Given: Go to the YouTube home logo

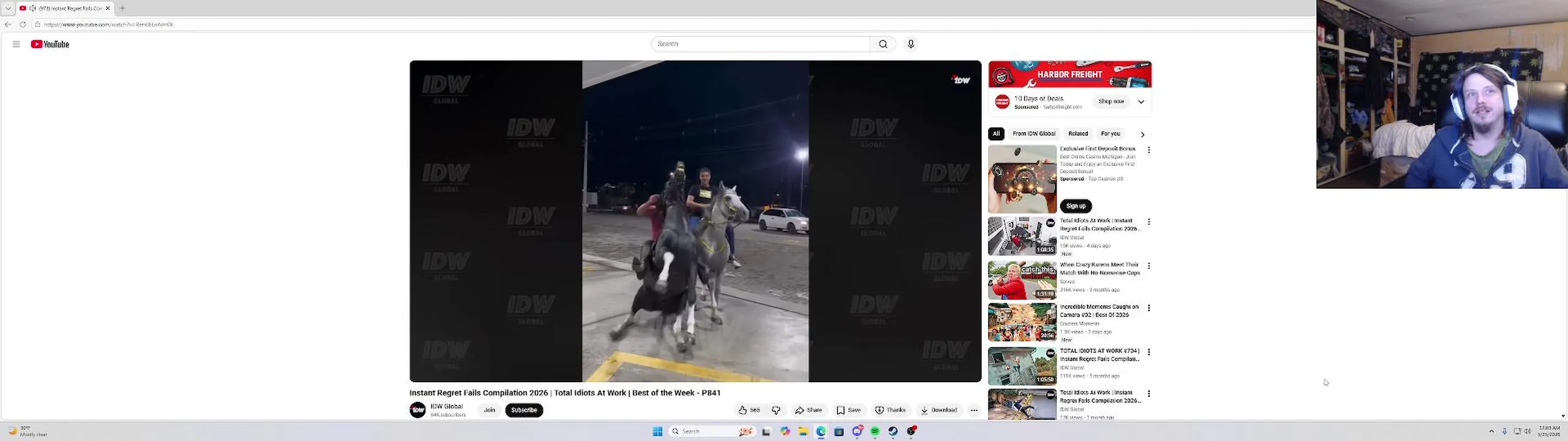Looking at the screenshot, I should click(50, 44).
